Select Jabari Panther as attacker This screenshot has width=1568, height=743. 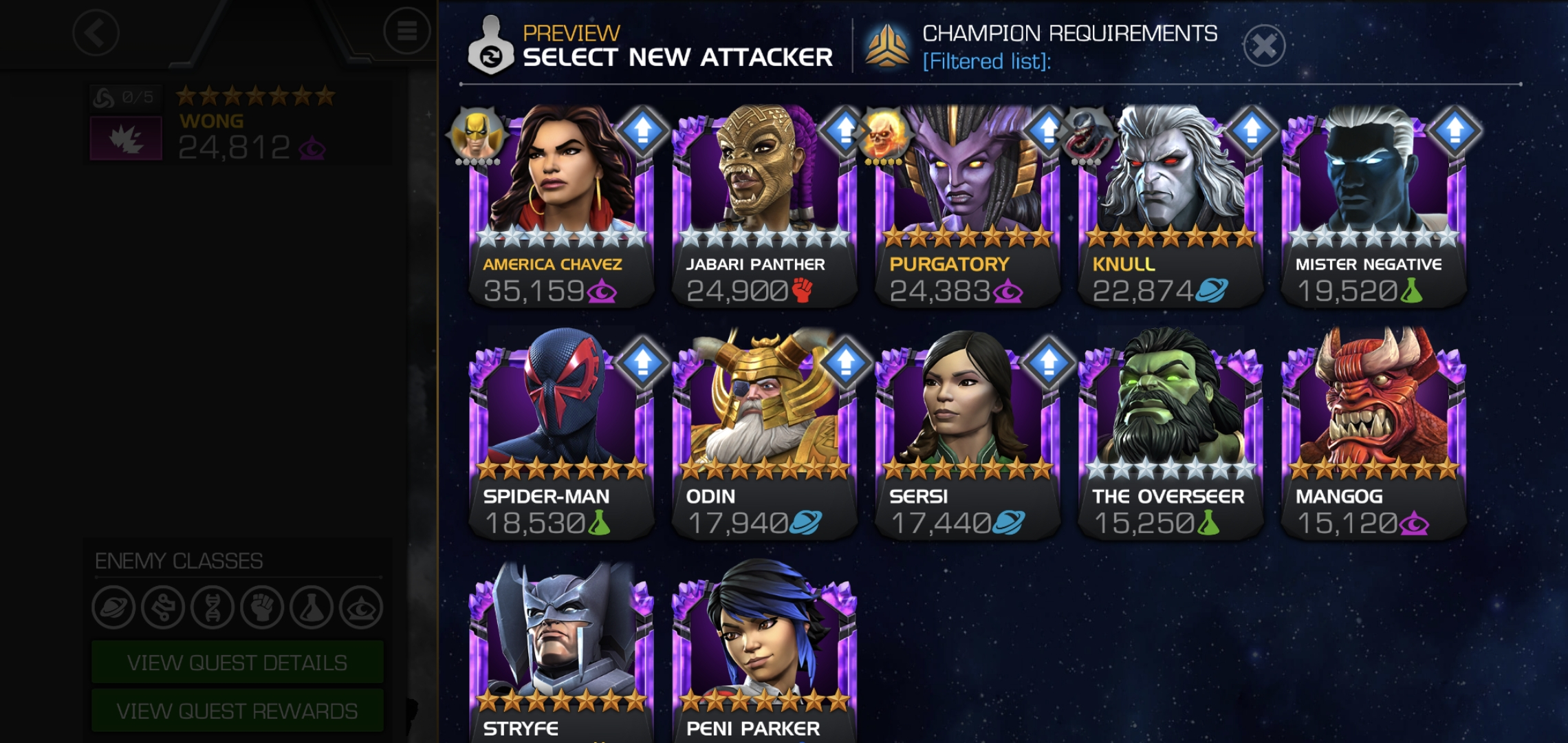pos(764,205)
